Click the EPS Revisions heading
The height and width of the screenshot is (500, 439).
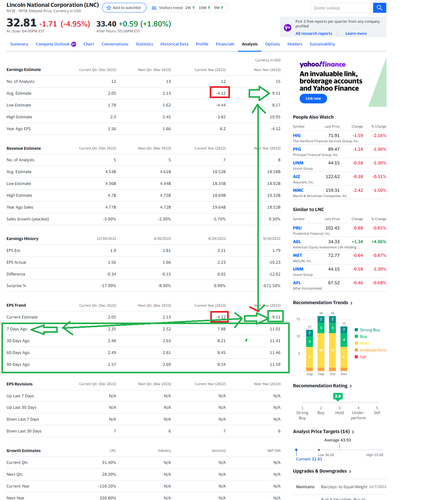coord(20,384)
